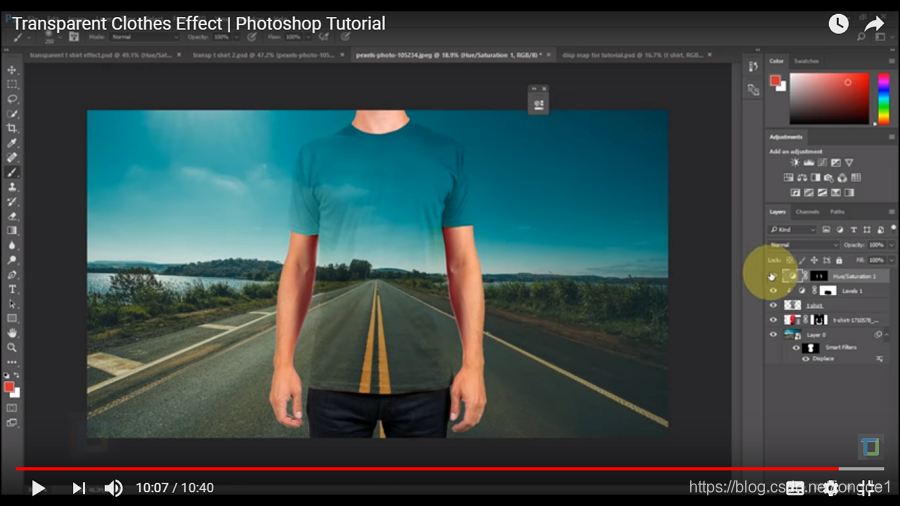The image size is (900, 506).
Task: Open the layer Fill dropdown arrow
Action: click(891, 260)
